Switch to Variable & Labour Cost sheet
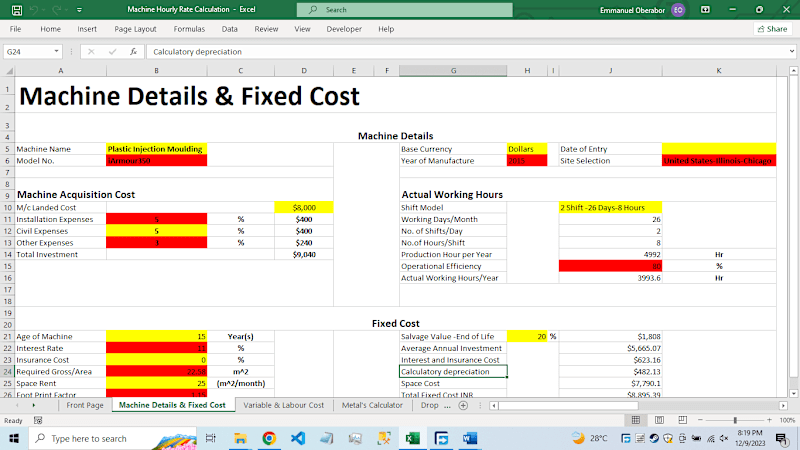 (x=283, y=405)
